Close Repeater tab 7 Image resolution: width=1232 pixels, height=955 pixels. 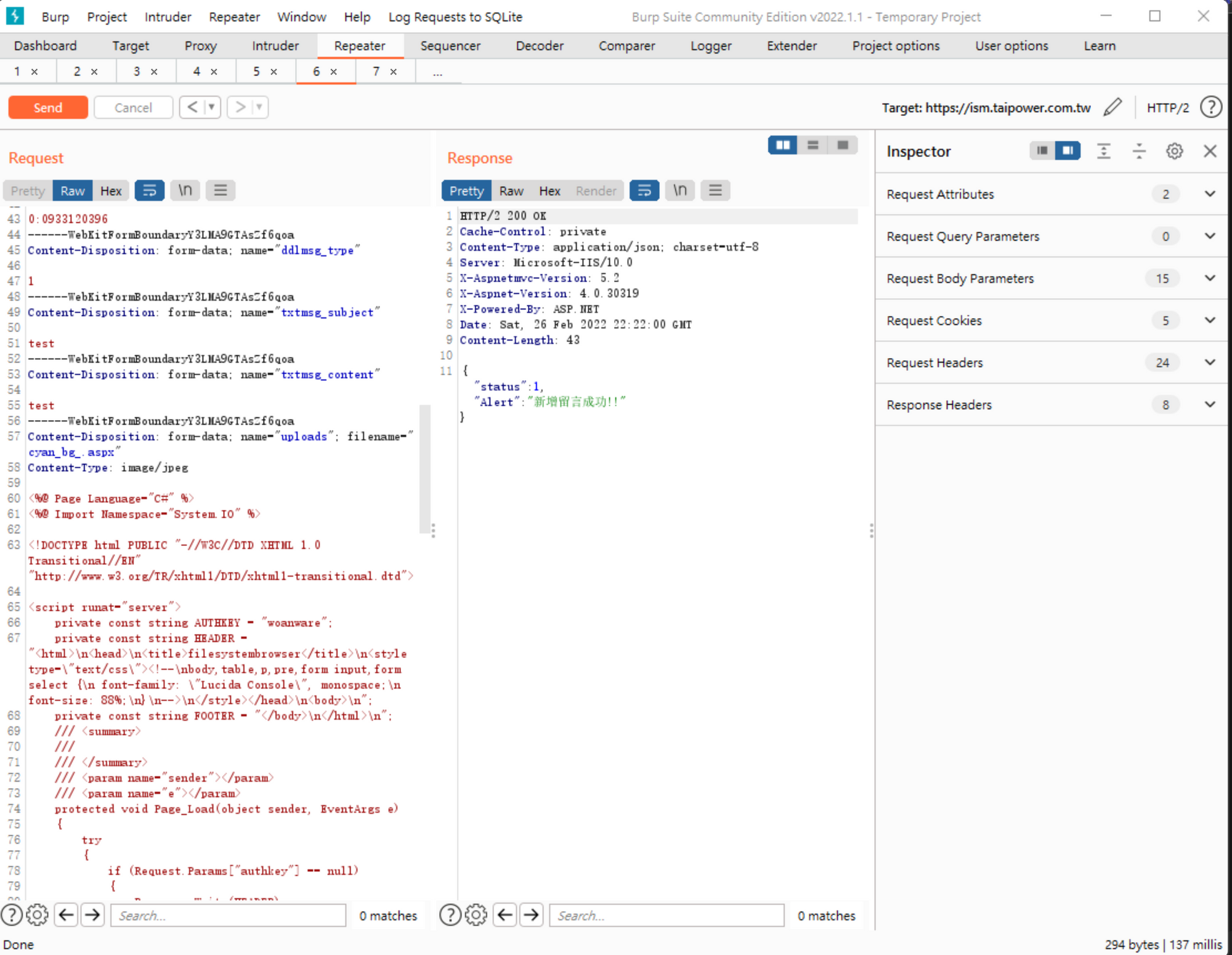[393, 72]
